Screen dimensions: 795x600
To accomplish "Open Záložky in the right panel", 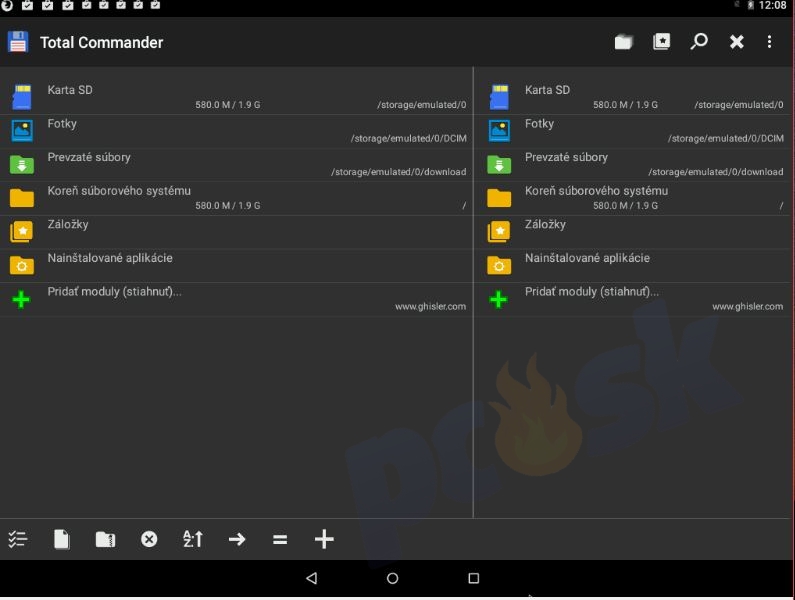I will click(x=634, y=232).
